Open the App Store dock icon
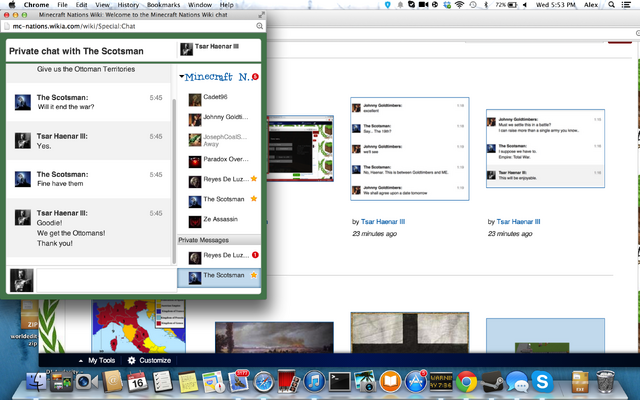 click(x=416, y=382)
